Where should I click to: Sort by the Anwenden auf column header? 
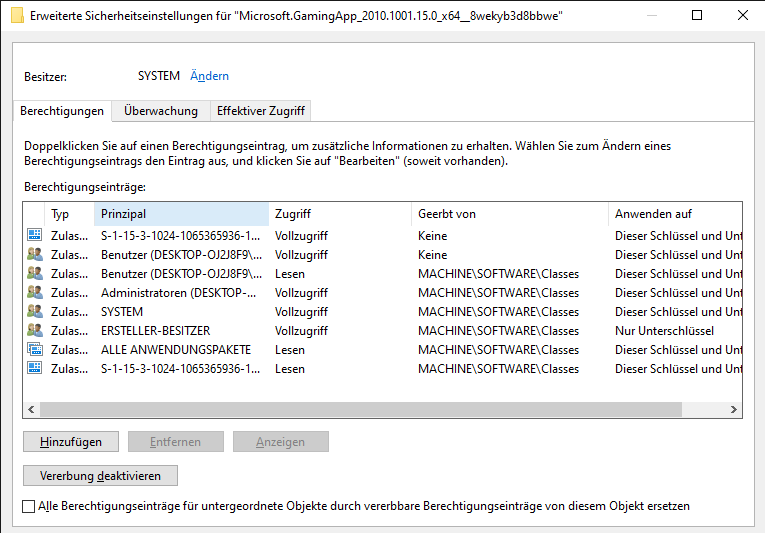coord(675,214)
